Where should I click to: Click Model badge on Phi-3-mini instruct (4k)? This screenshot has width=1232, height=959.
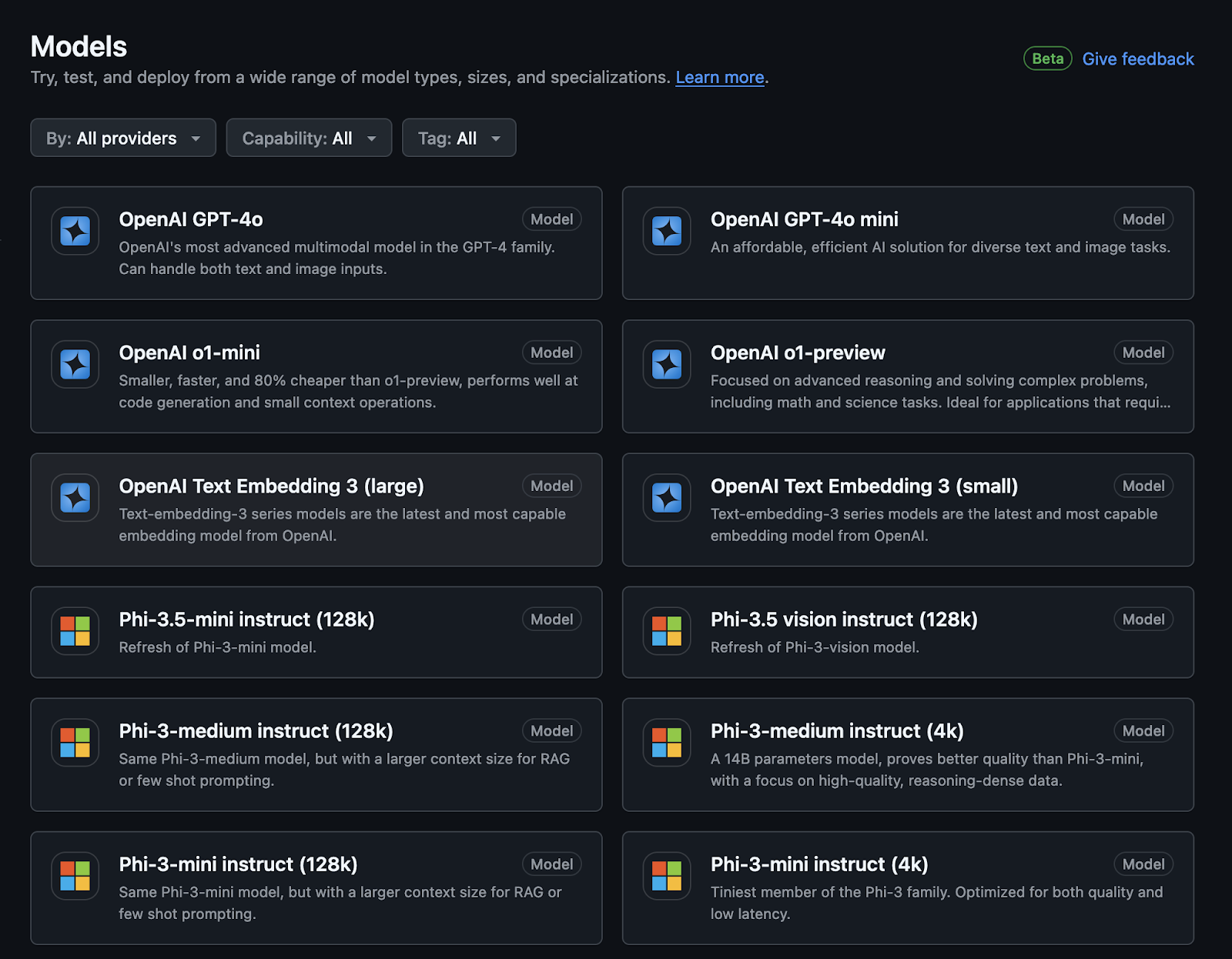(1143, 864)
